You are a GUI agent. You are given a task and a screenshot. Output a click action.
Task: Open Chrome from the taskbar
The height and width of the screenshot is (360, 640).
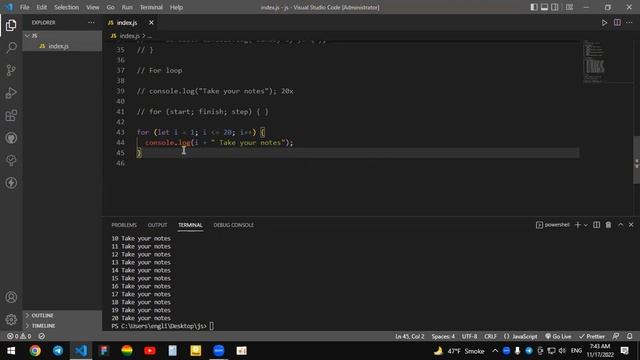[x=35, y=351]
